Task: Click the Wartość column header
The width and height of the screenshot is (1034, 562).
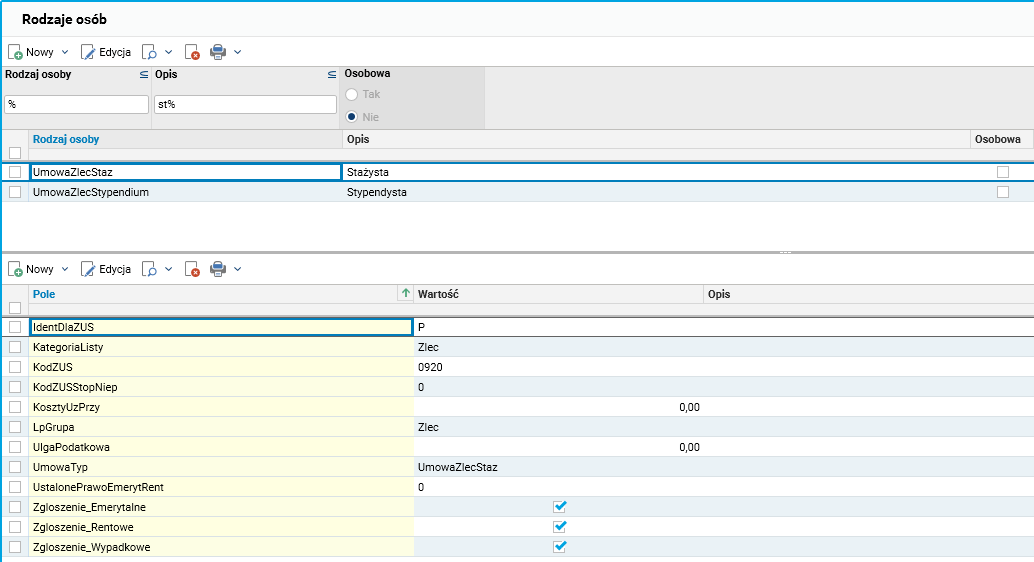Action: [x=438, y=294]
